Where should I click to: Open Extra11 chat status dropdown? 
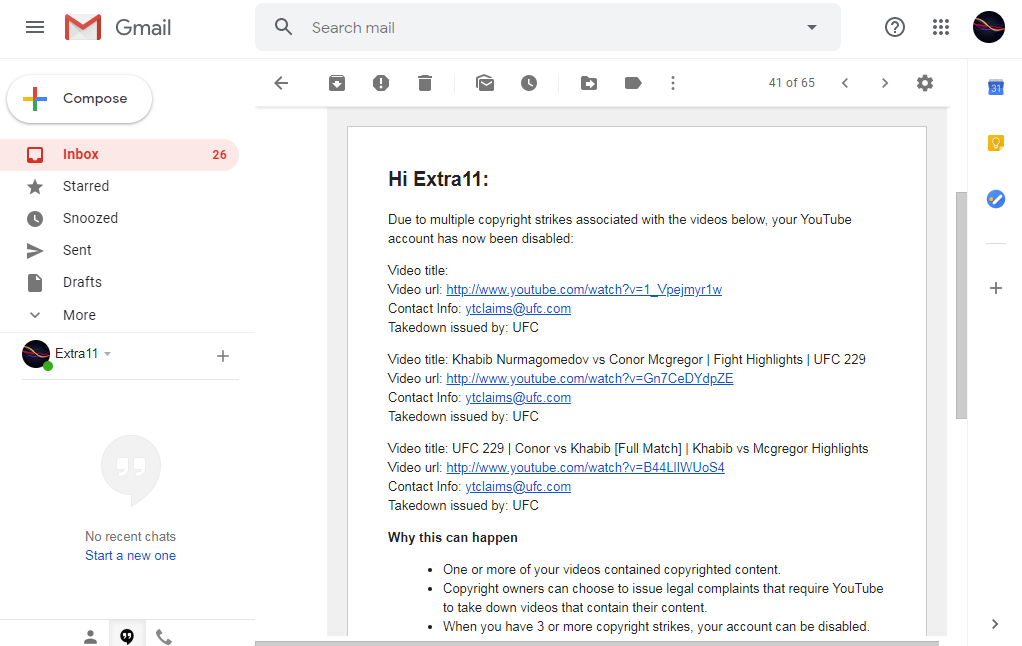click(108, 354)
